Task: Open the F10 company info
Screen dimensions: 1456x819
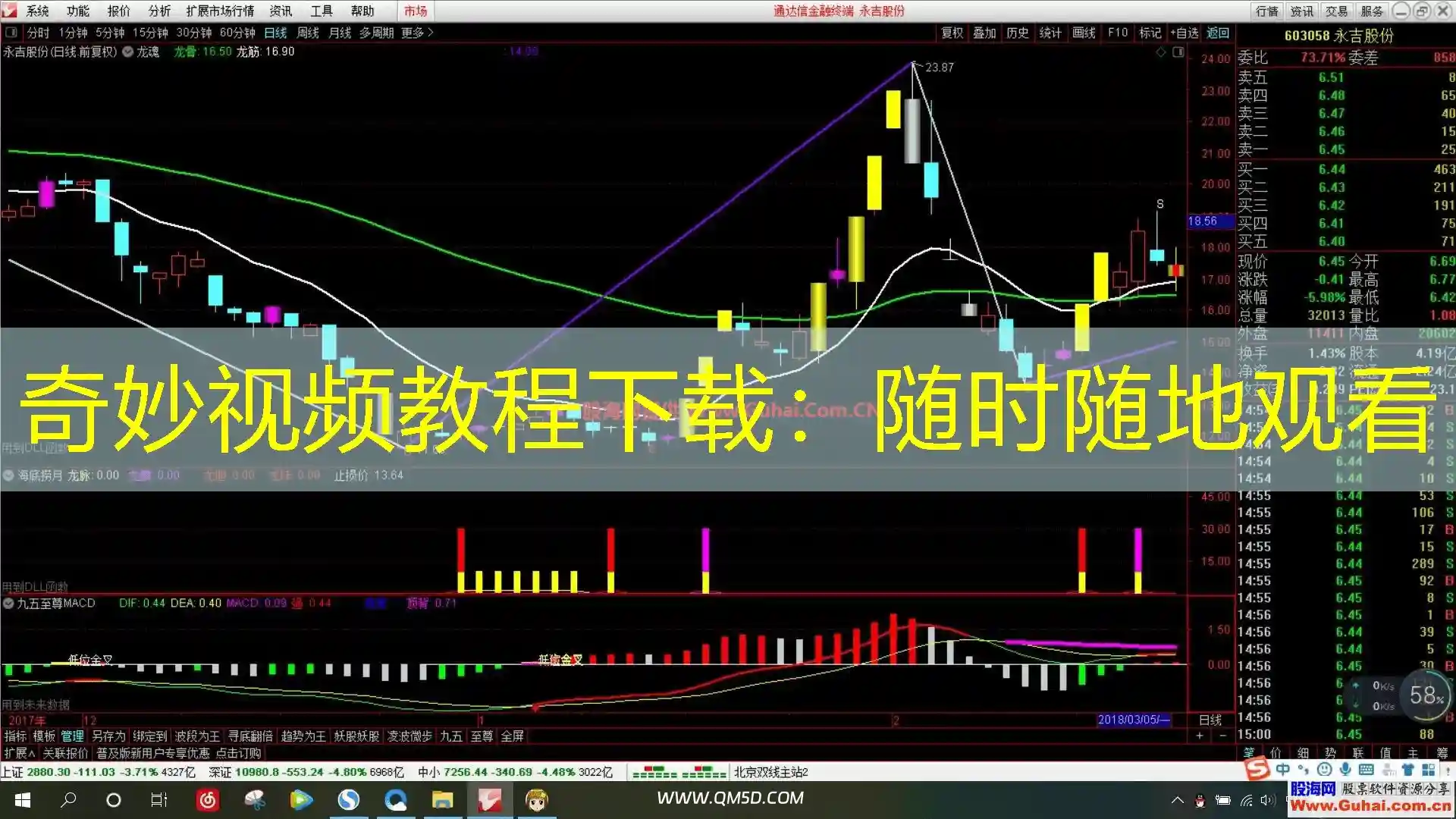Action: tap(1118, 33)
